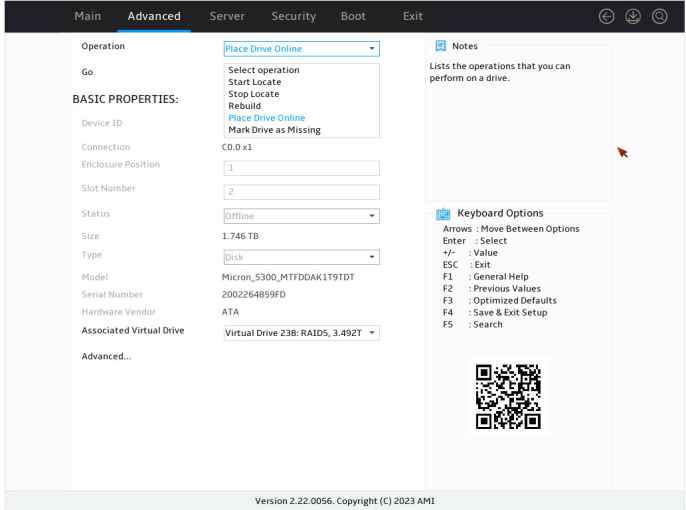Click the Notes panel icon
This screenshot has height=510, width=686.
(x=441, y=46)
